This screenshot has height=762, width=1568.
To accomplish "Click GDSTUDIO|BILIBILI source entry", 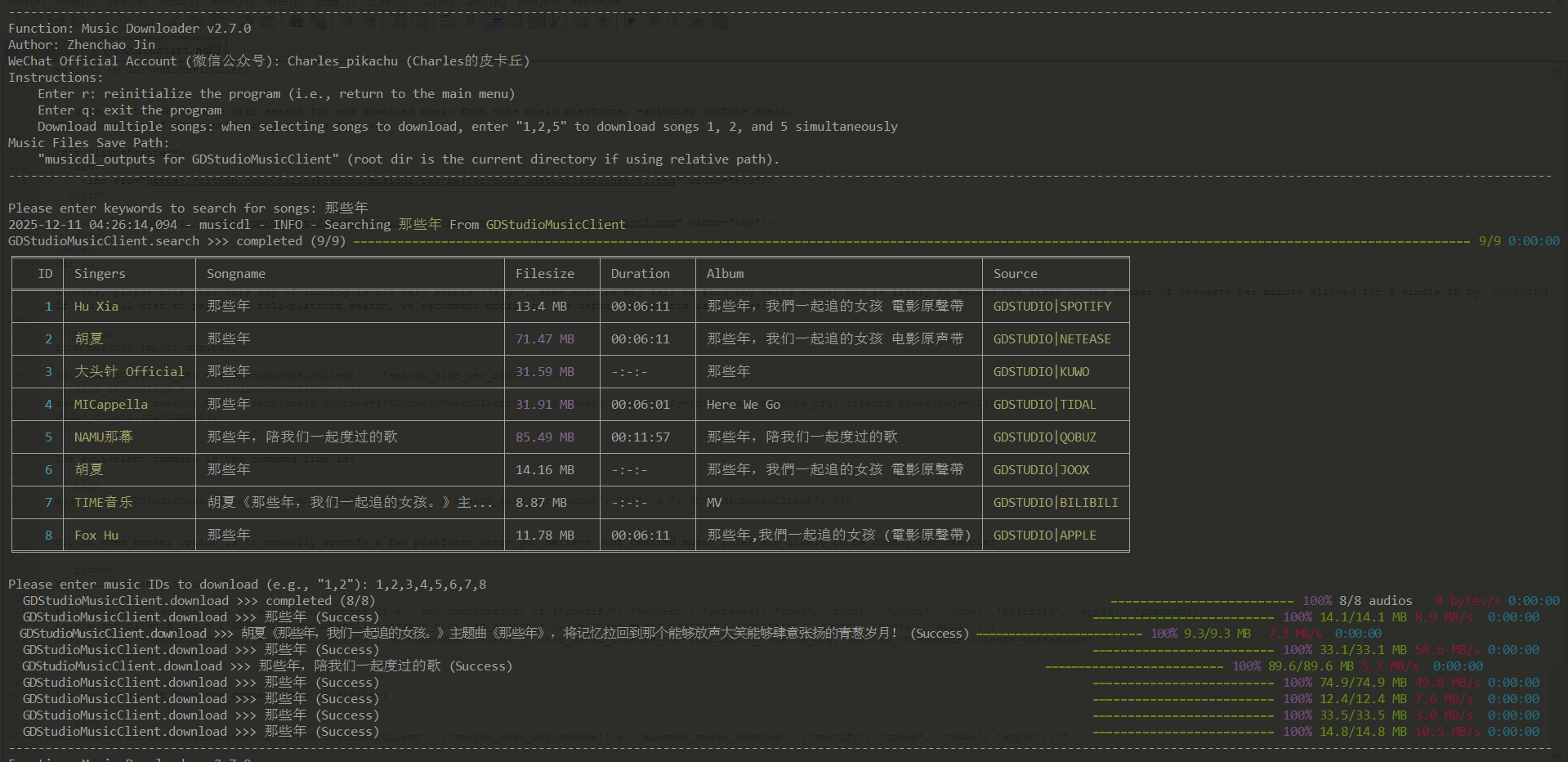I will pyautogui.click(x=1055, y=503).
